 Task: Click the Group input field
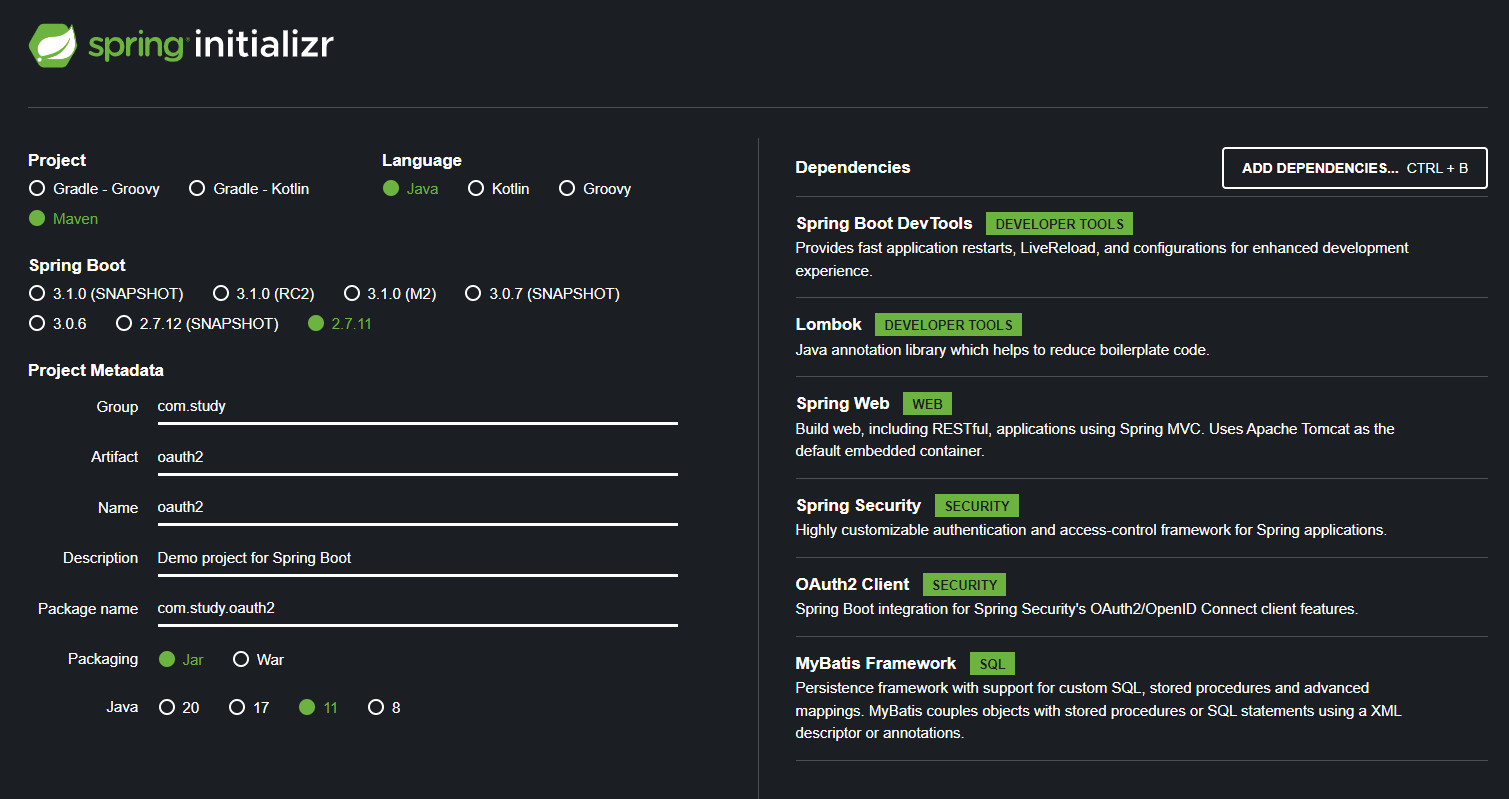click(x=417, y=407)
